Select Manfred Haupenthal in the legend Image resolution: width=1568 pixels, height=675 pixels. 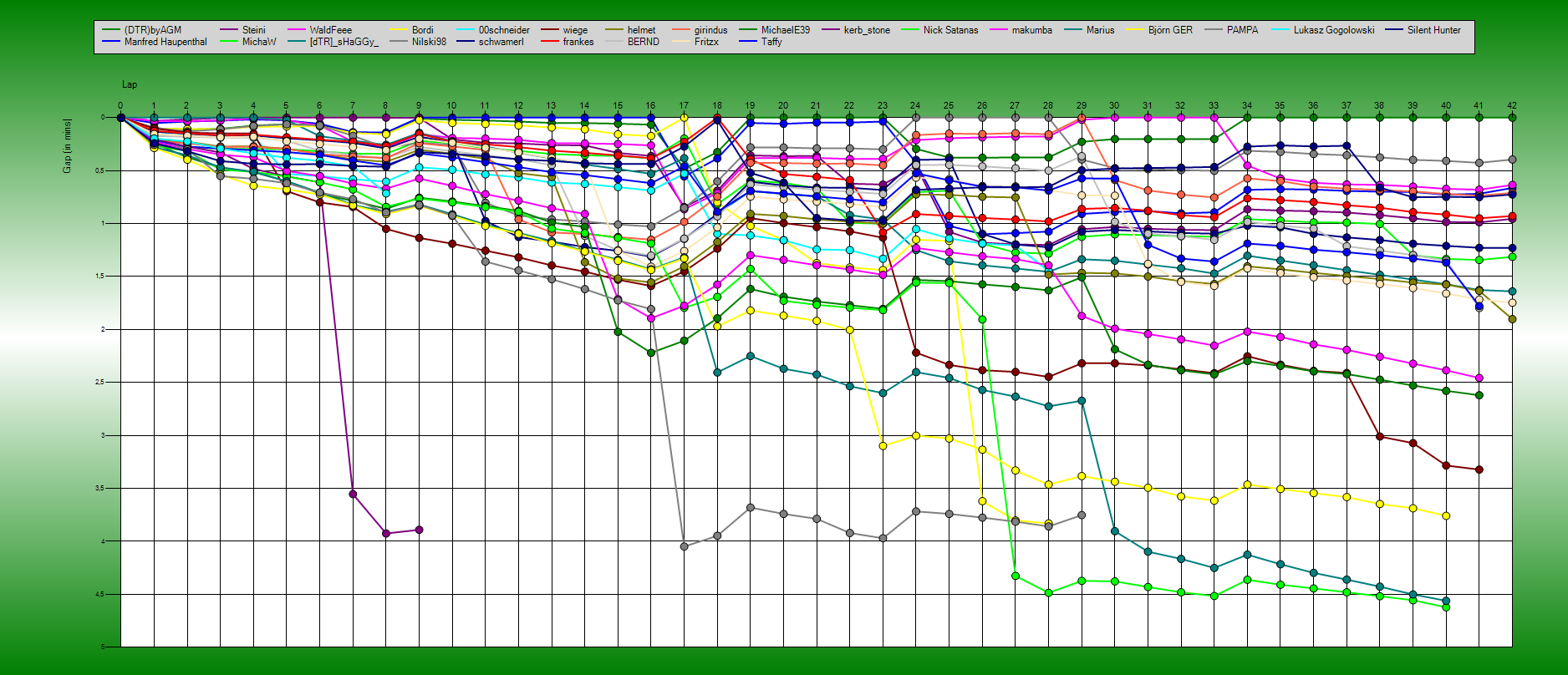pyautogui.click(x=165, y=42)
